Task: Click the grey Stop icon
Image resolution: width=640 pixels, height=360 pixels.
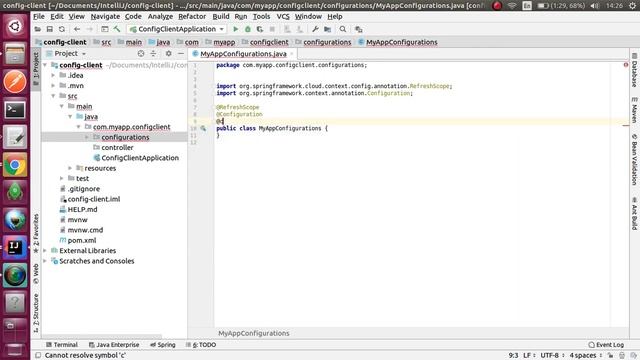Action: click(272, 29)
